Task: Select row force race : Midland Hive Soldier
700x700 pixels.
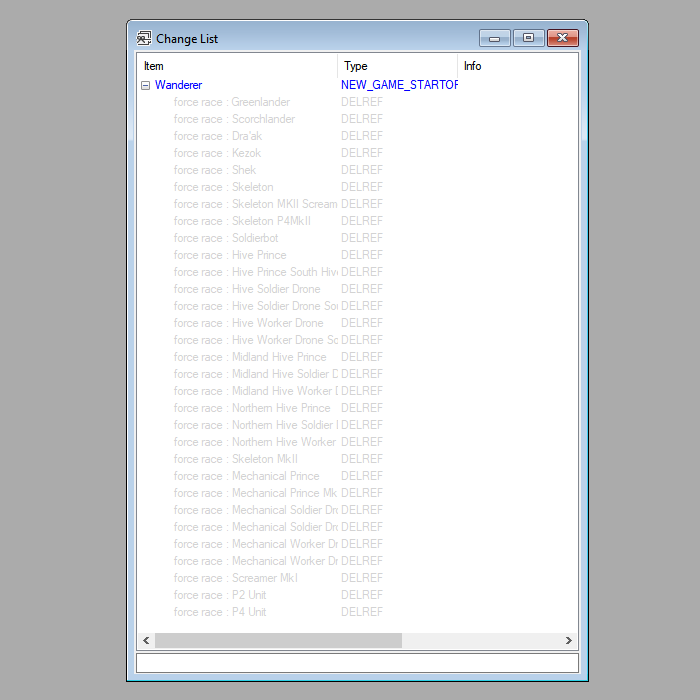Action: [x=255, y=374]
